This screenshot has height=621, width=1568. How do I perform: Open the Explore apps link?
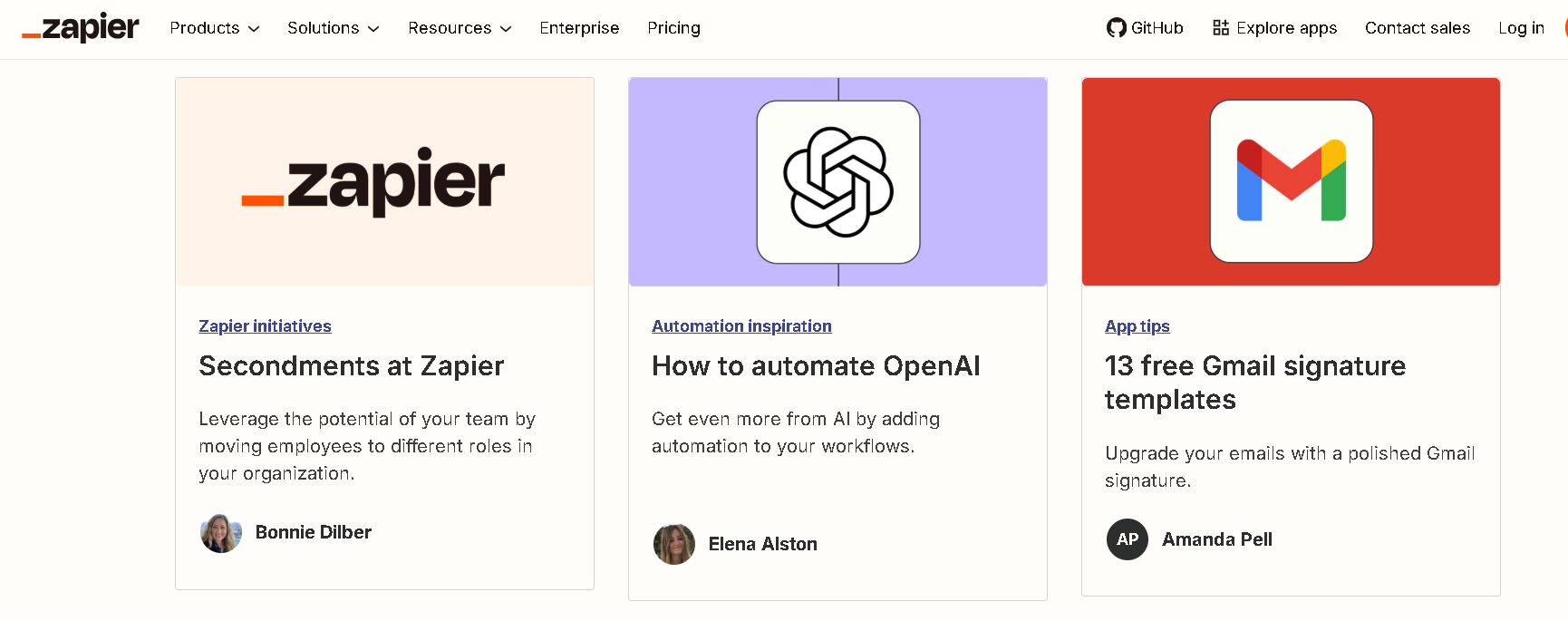coord(1287,28)
